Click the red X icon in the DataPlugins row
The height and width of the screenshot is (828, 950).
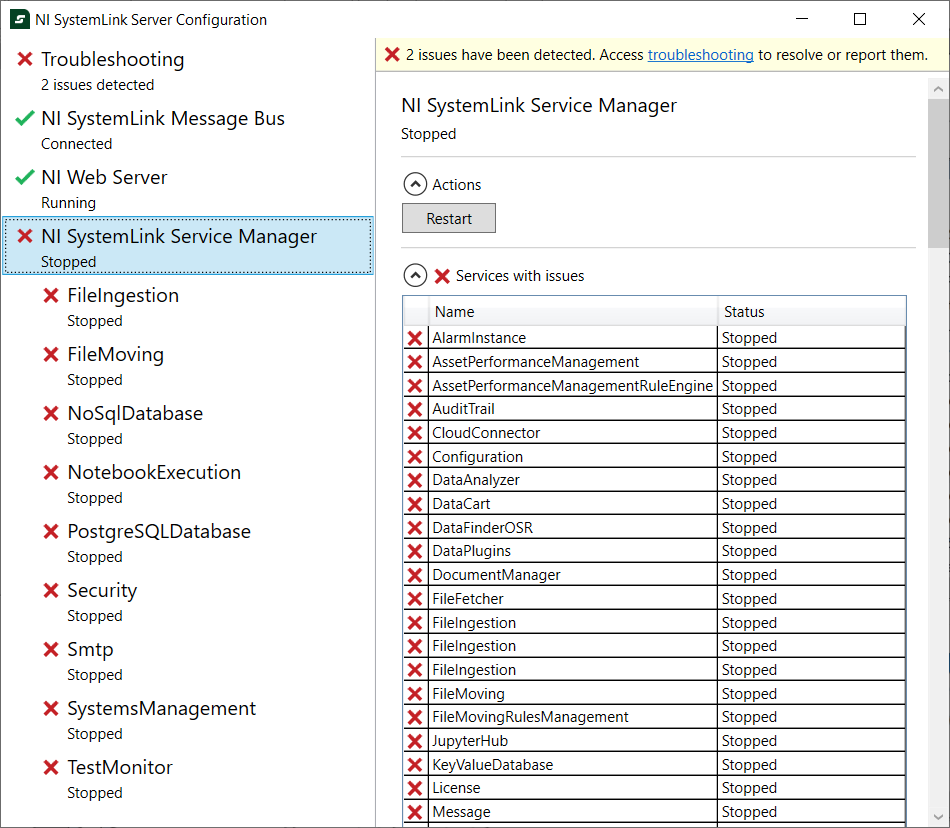coord(415,551)
